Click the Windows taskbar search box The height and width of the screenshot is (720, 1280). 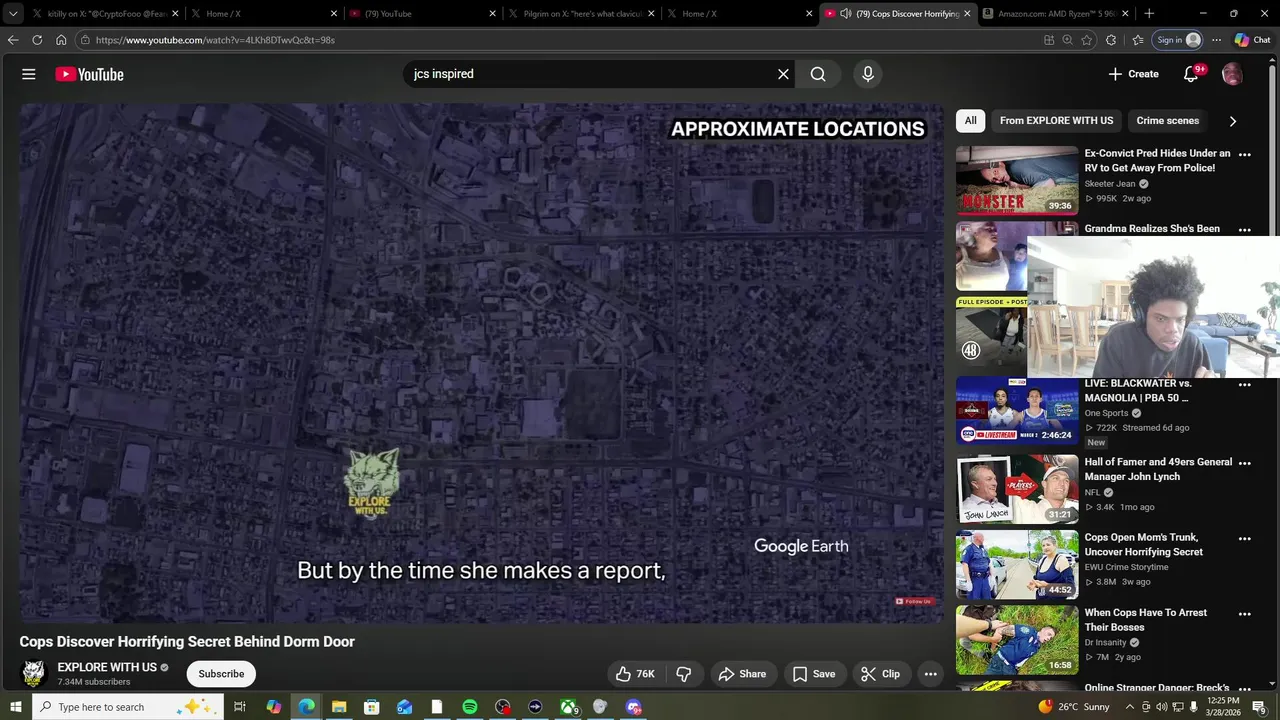click(x=126, y=707)
